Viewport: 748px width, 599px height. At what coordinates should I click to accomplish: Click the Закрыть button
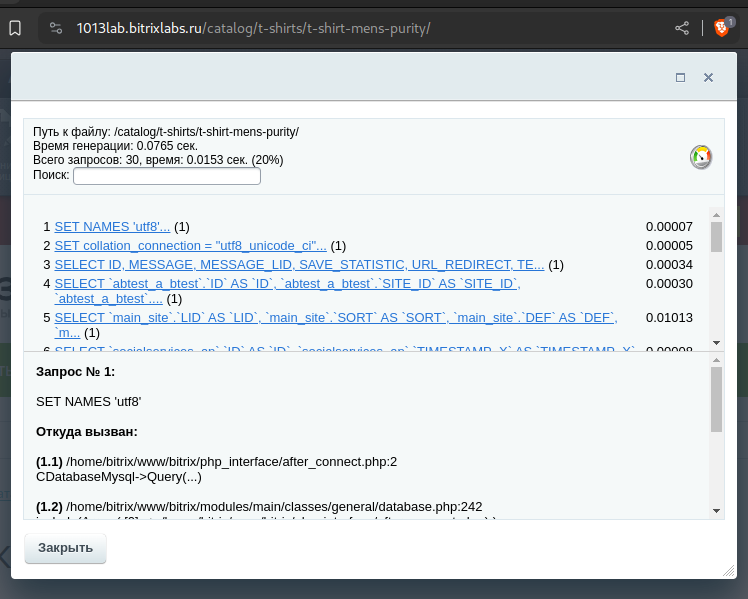tap(65, 548)
